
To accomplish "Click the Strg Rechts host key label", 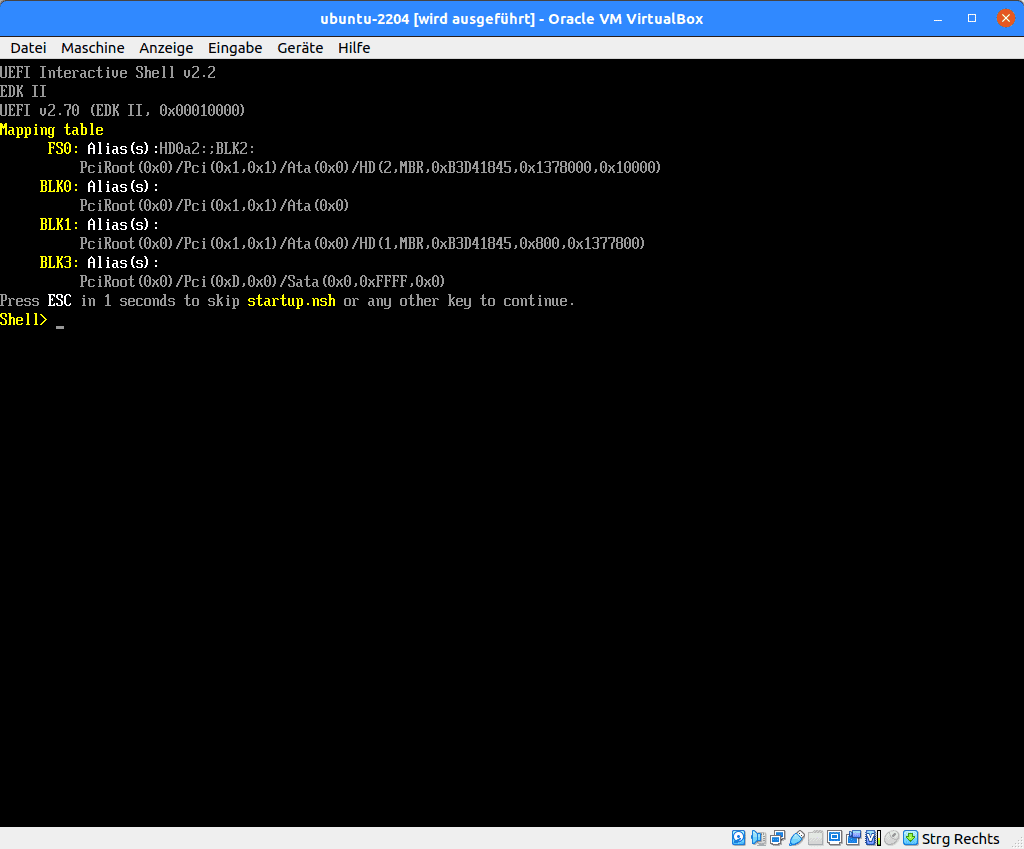I will click(960, 838).
